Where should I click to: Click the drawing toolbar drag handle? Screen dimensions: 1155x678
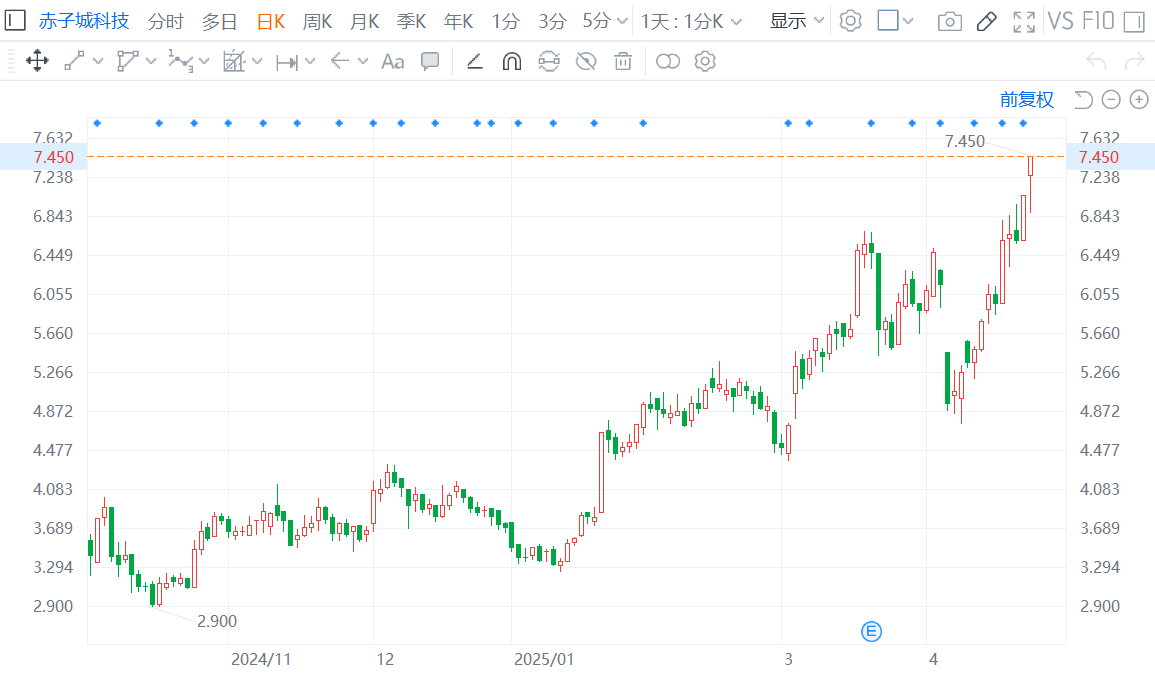pyautogui.click(x=11, y=61)
